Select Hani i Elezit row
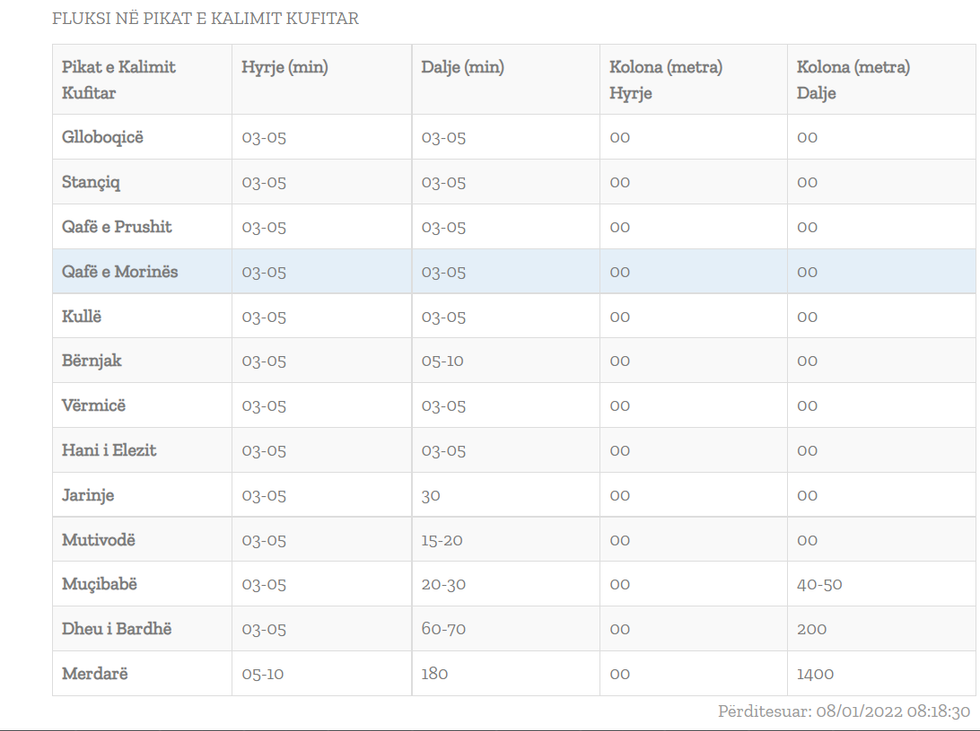Viewport: 980px width, 731px height. (109, 450)
